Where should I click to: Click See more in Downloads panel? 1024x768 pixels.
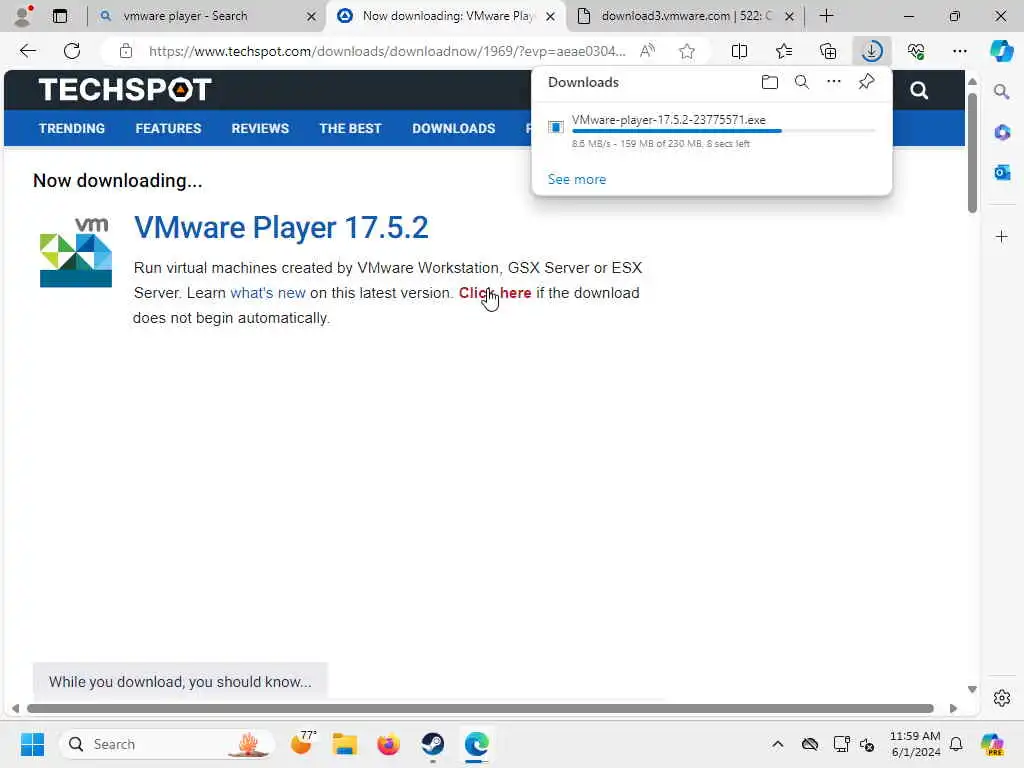click(x=577, y=179)
